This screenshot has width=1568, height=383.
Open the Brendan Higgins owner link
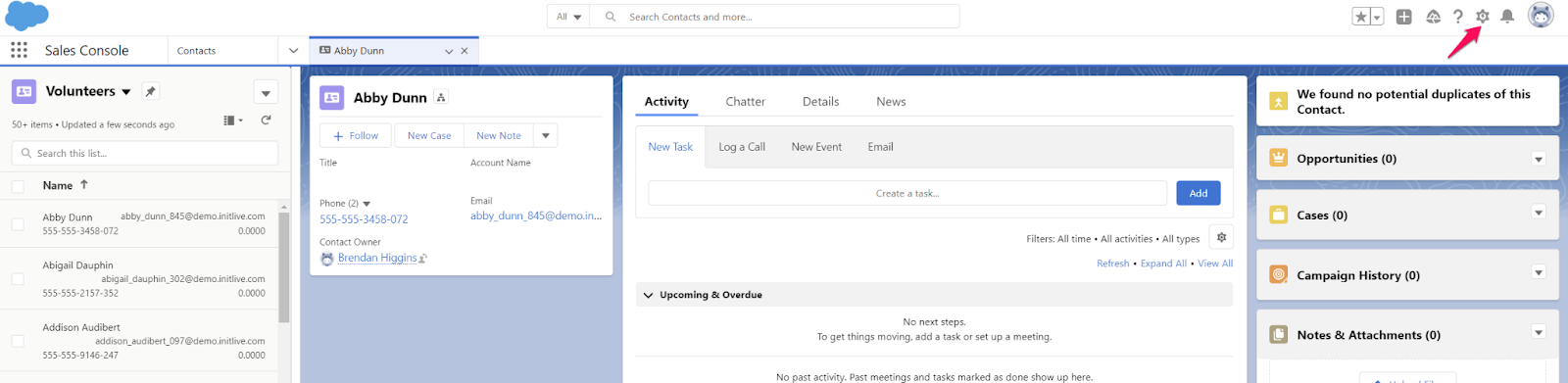(377, 258)
